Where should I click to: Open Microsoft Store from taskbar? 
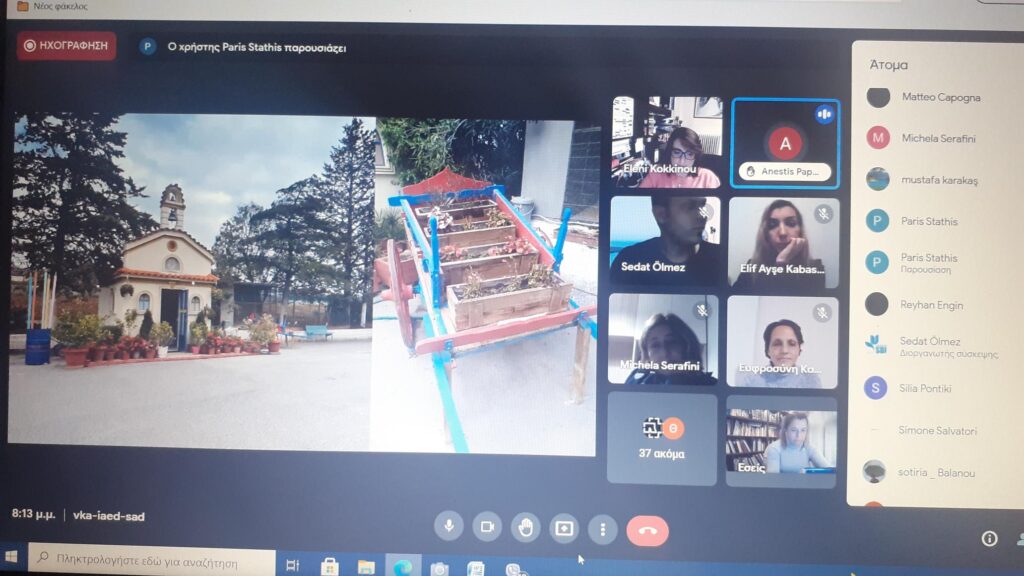point(329,566)
